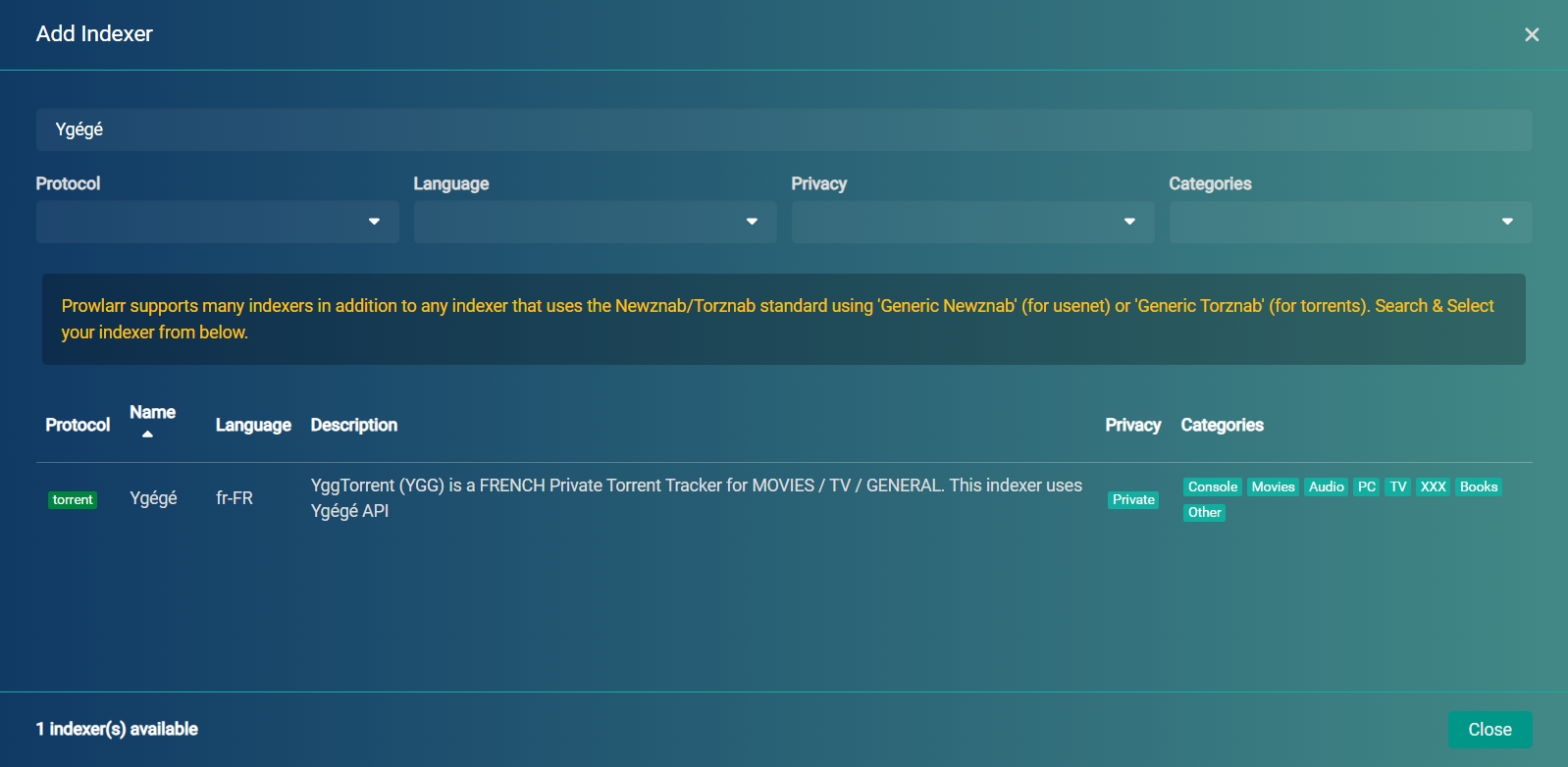
Task: Sort table by Name column header
Action: click(152, 412)
